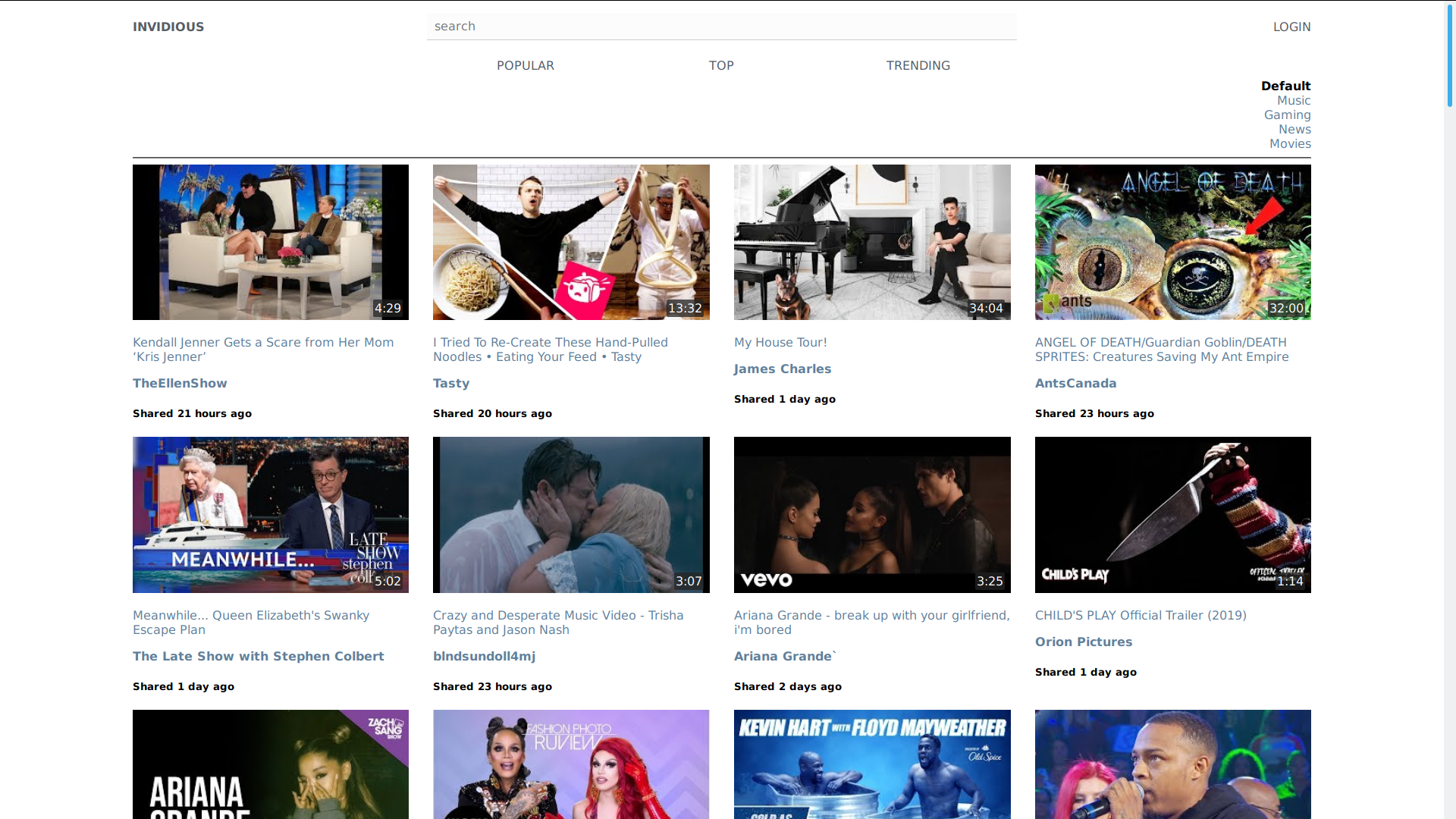Select the Music trending category

pos(1293,100)
